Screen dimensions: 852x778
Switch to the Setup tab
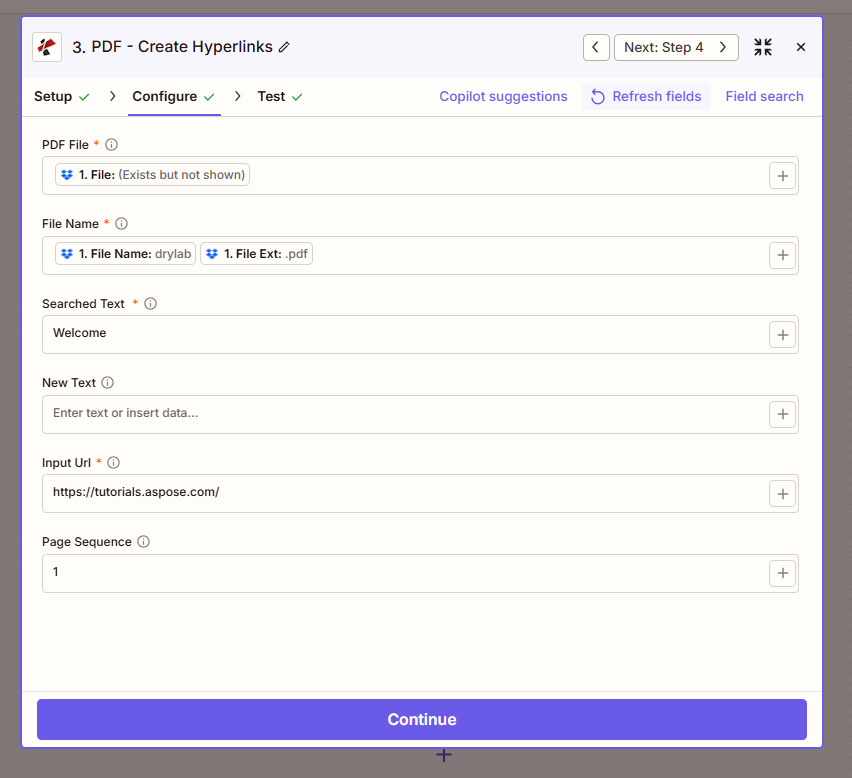[53, 97]
